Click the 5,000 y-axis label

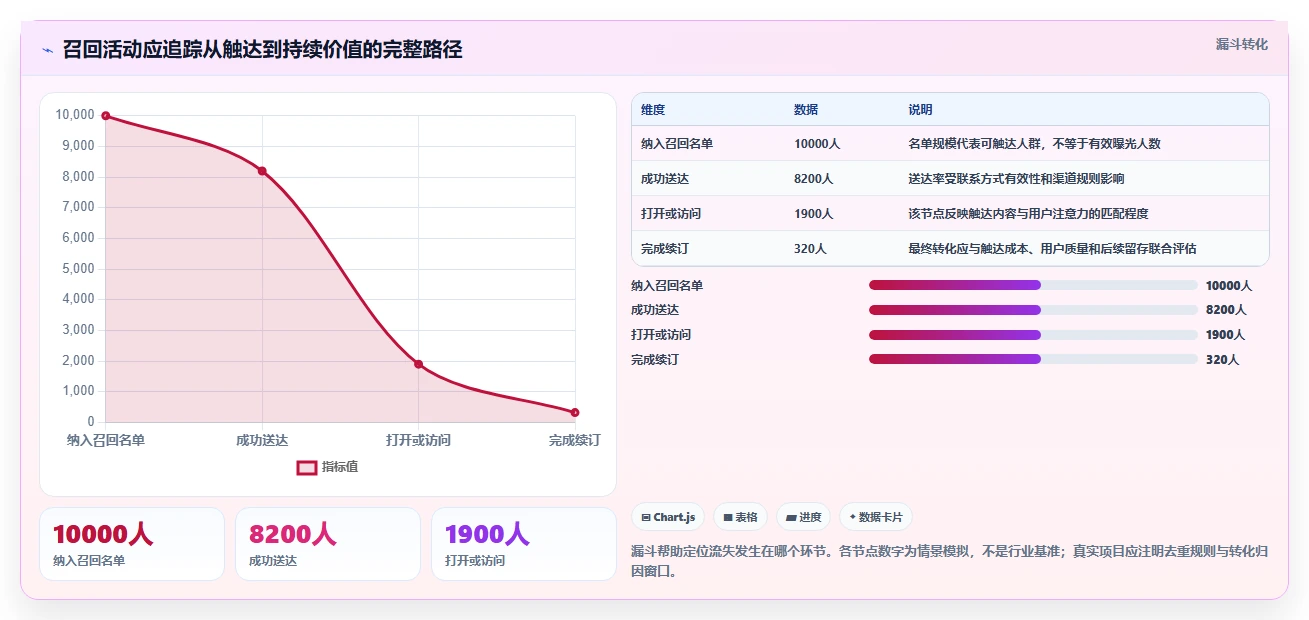tap(78, 269)
